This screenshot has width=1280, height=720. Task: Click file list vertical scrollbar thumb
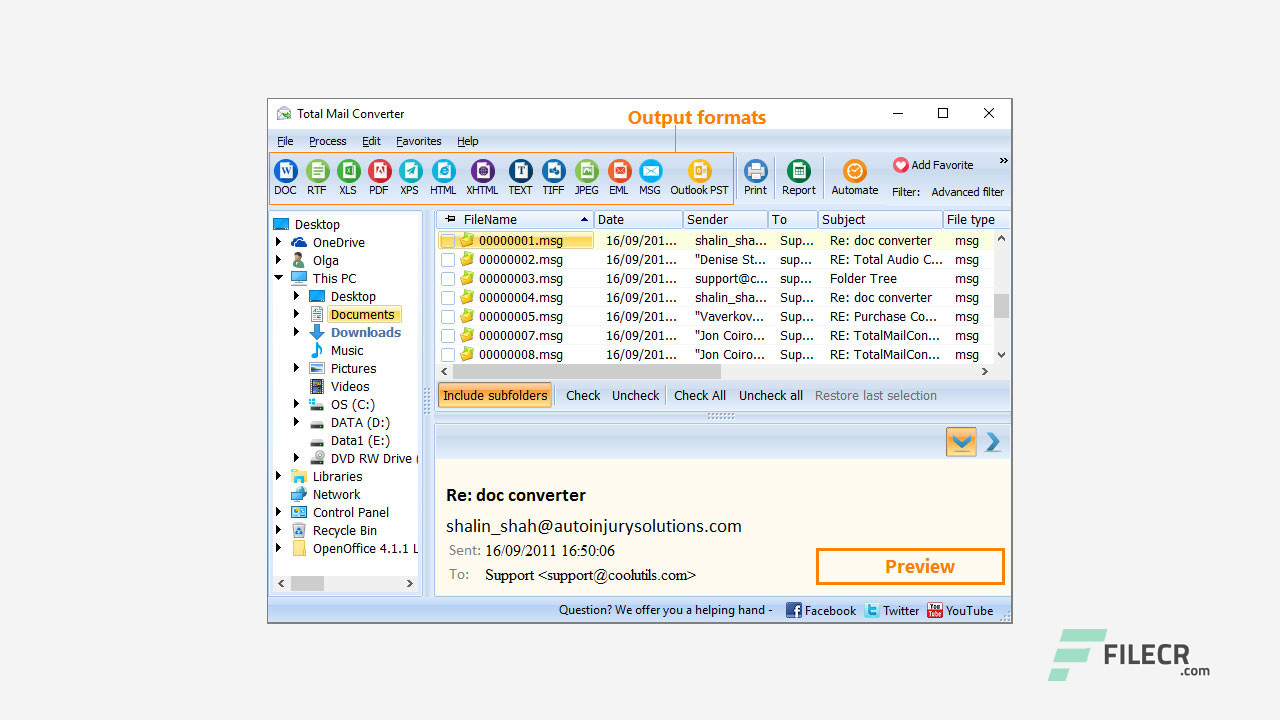coord(1001,305)
